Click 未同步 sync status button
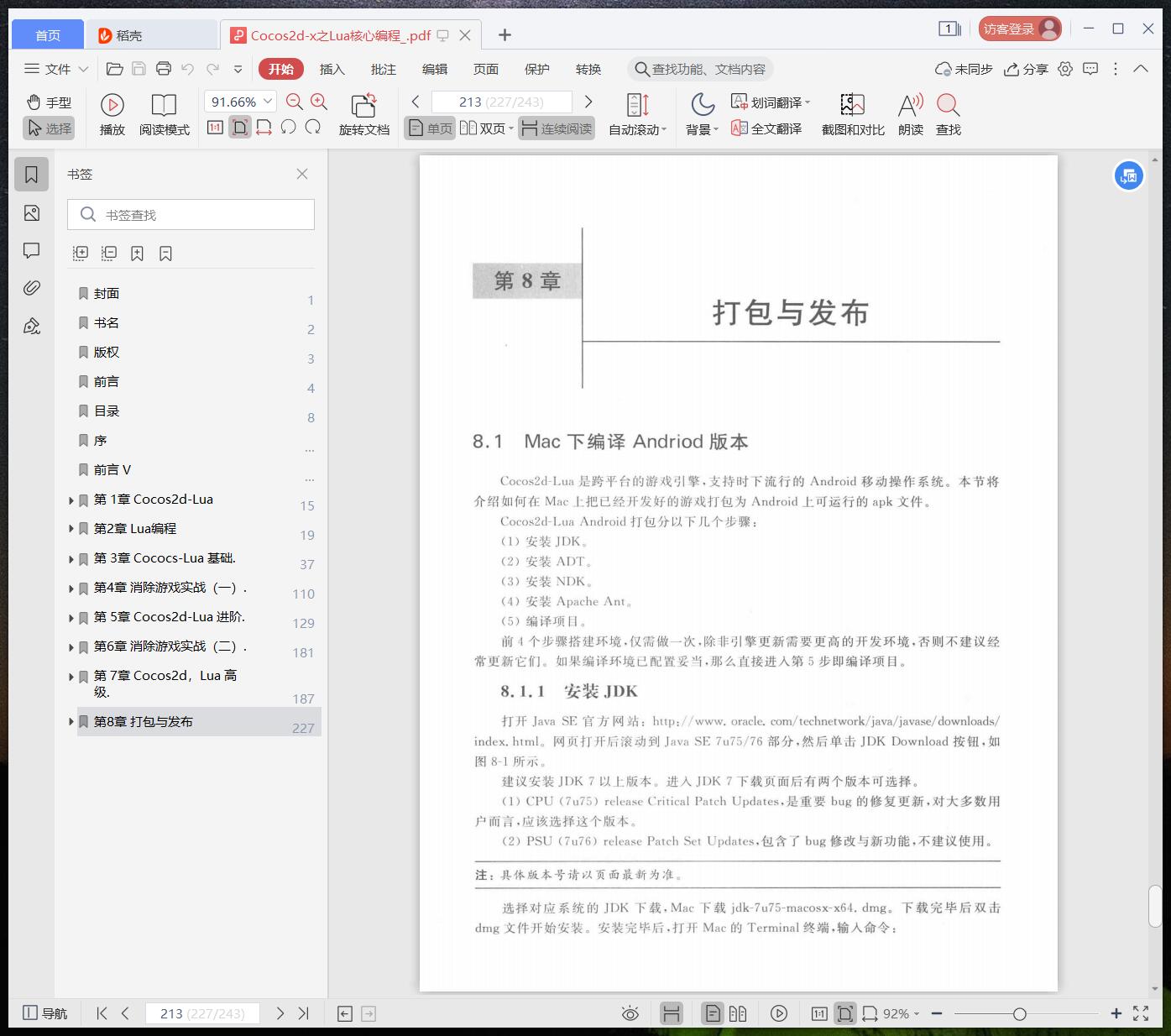The height and width of the screenshot is (1036, 1171). 964,69
